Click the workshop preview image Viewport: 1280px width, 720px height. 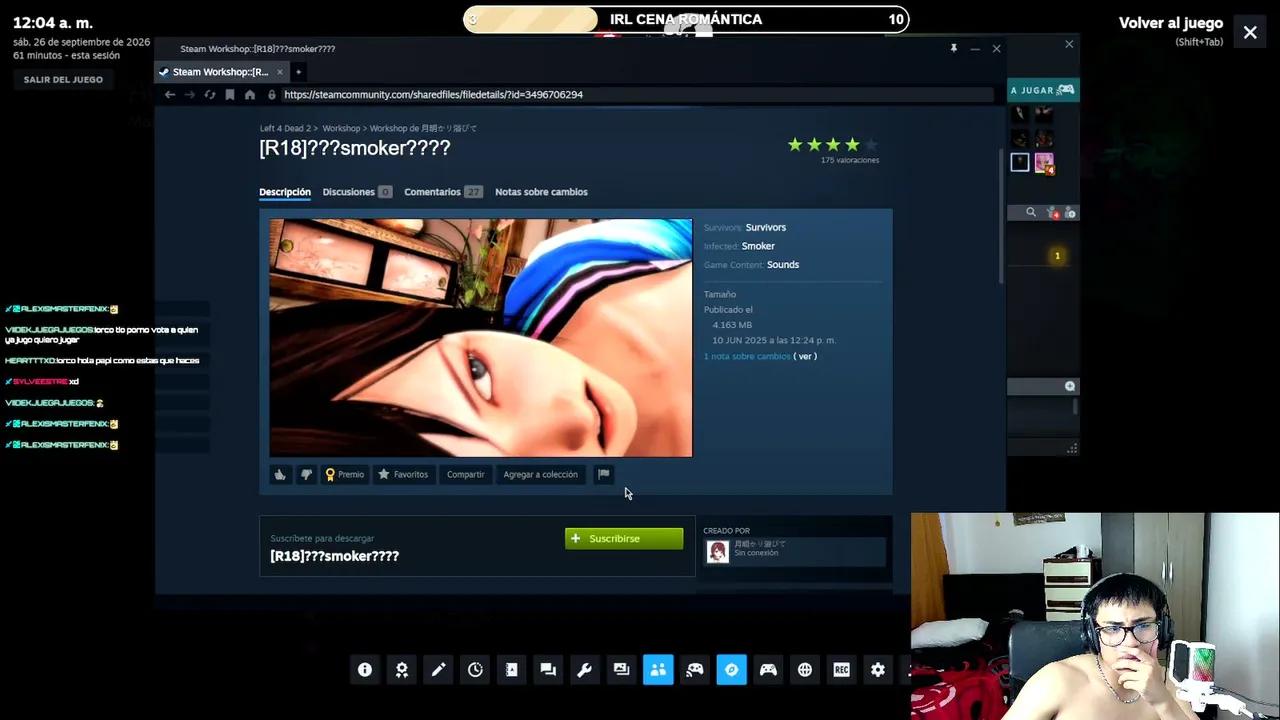coord(481,338)
